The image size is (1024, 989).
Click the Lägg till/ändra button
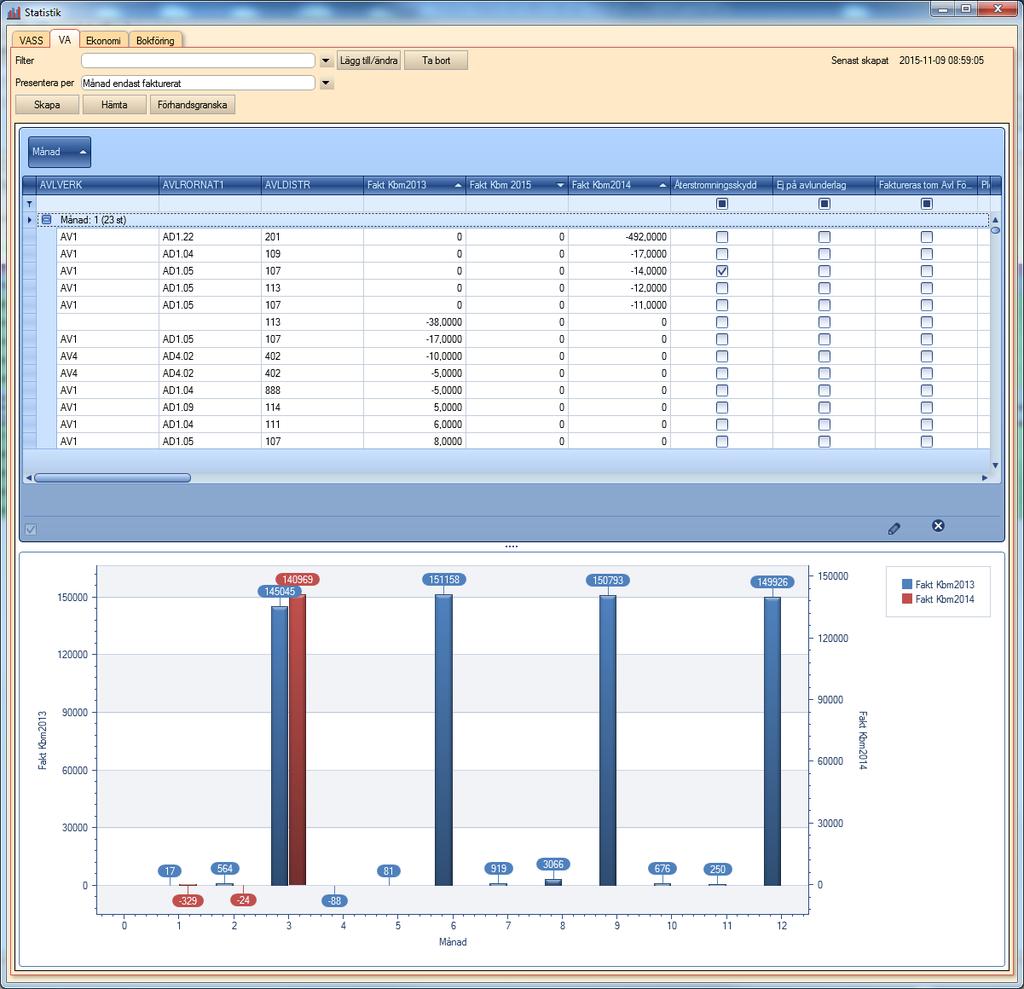(369, 61)
